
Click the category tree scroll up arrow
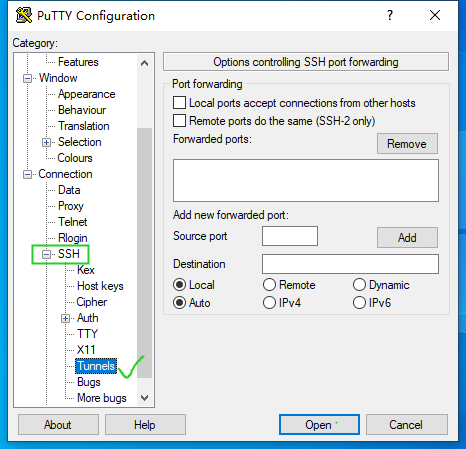pyautogui.click(x=144, y=63)
